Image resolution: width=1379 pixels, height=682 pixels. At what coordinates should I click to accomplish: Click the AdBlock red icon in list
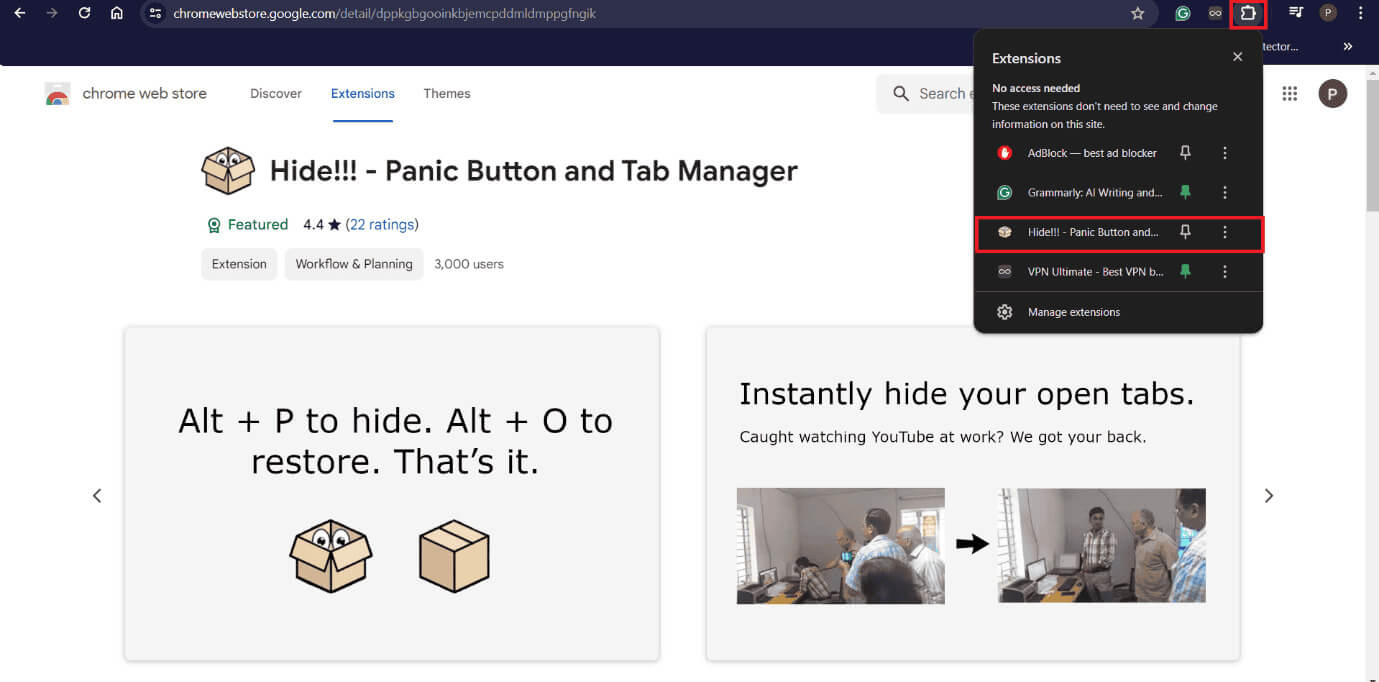tap(1005, 153)
